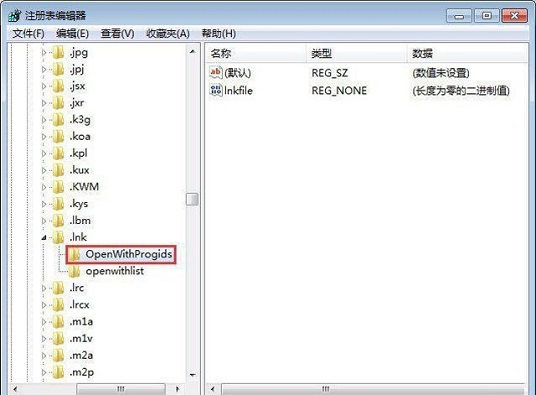Click the tree pane horizontal scroll right arrow
Viewport: 536px width, 395px height.
[x=177, y=389]
